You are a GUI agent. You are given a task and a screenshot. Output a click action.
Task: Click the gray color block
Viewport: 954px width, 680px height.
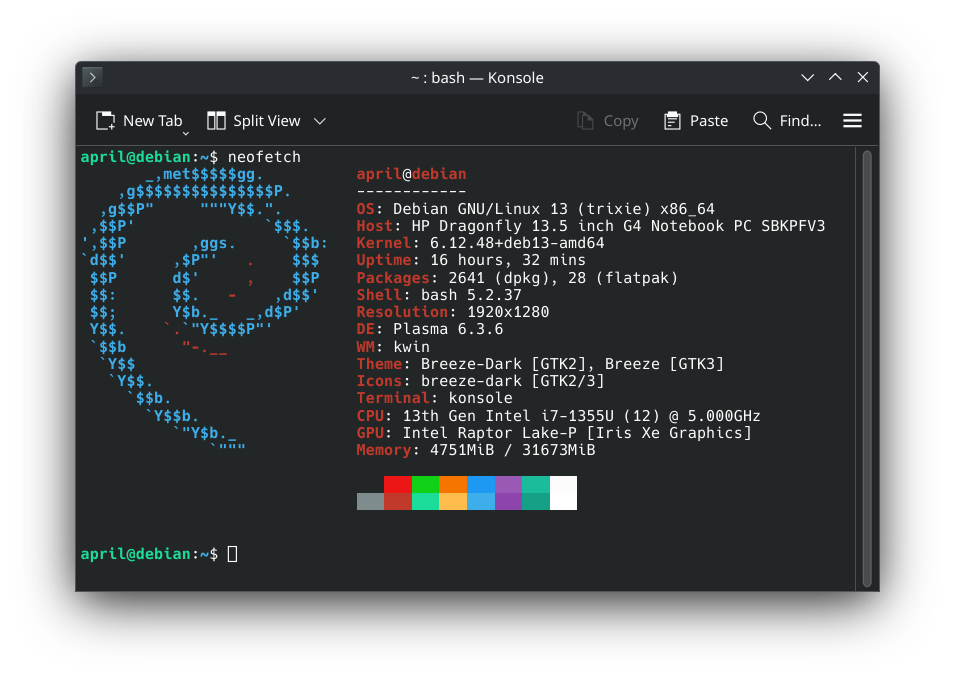(x=370, y=501)
